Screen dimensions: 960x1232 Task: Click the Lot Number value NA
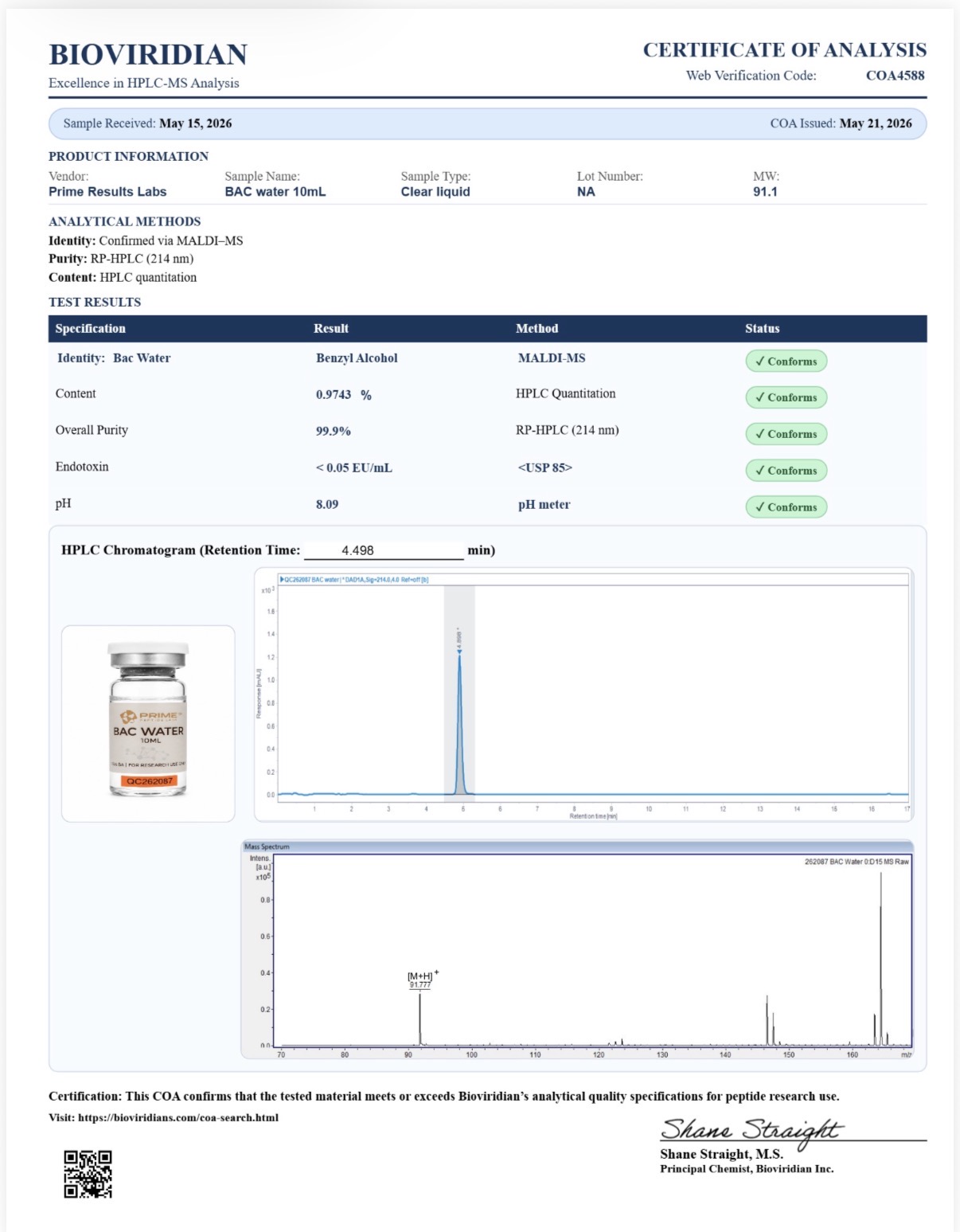click(x=586, y=192)
